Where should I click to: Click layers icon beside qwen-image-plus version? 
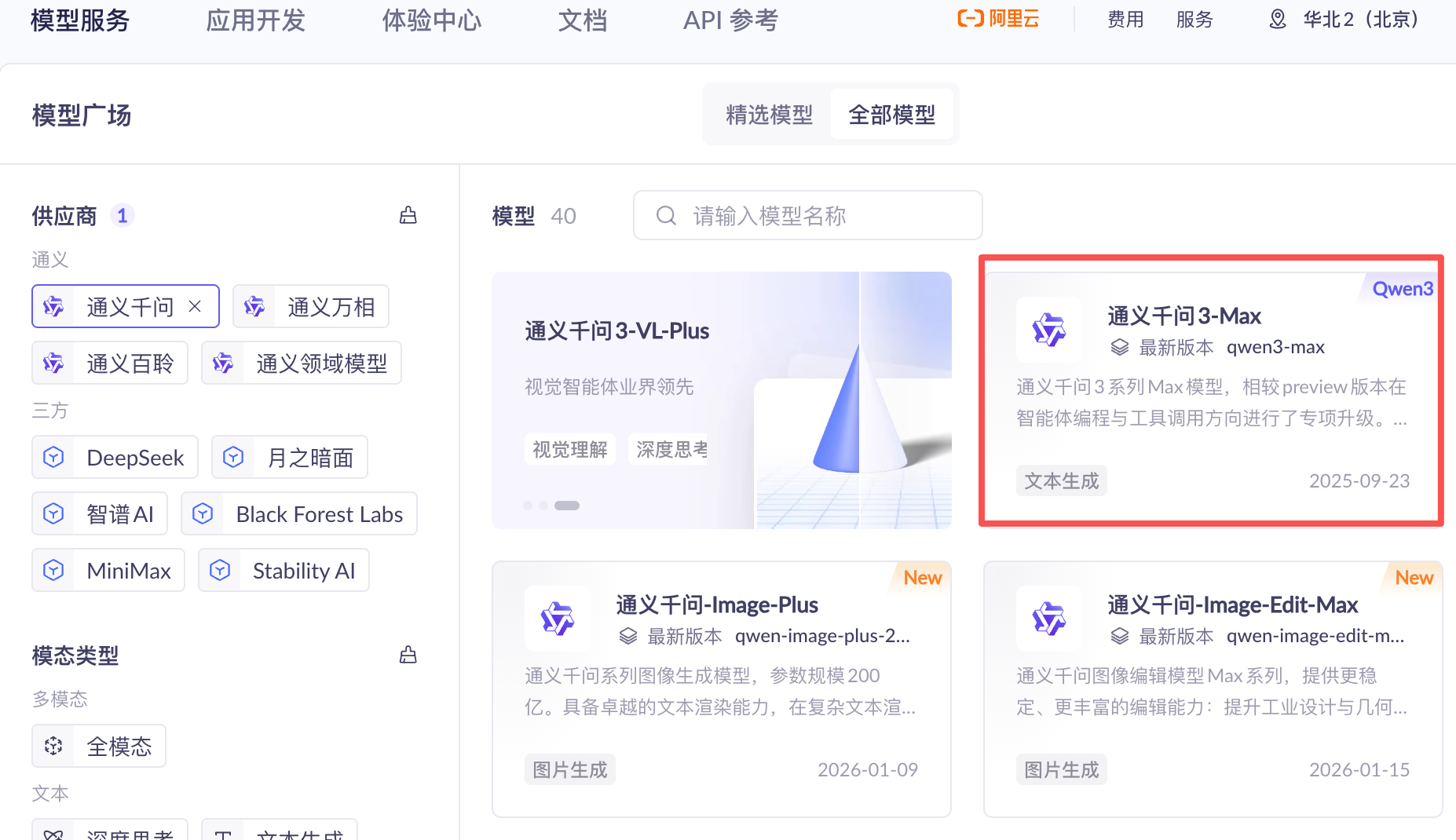tap(628, 636)
